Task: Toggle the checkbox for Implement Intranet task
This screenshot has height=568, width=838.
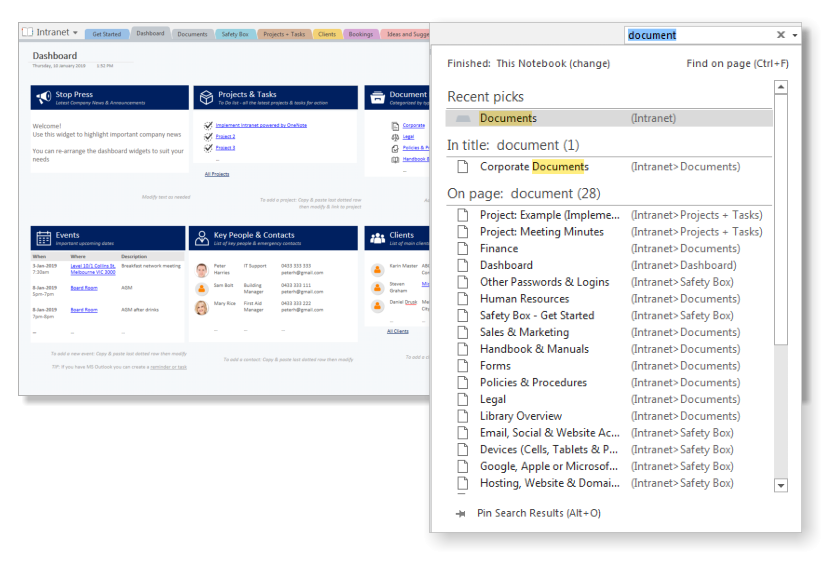Action: coord(208,126)
